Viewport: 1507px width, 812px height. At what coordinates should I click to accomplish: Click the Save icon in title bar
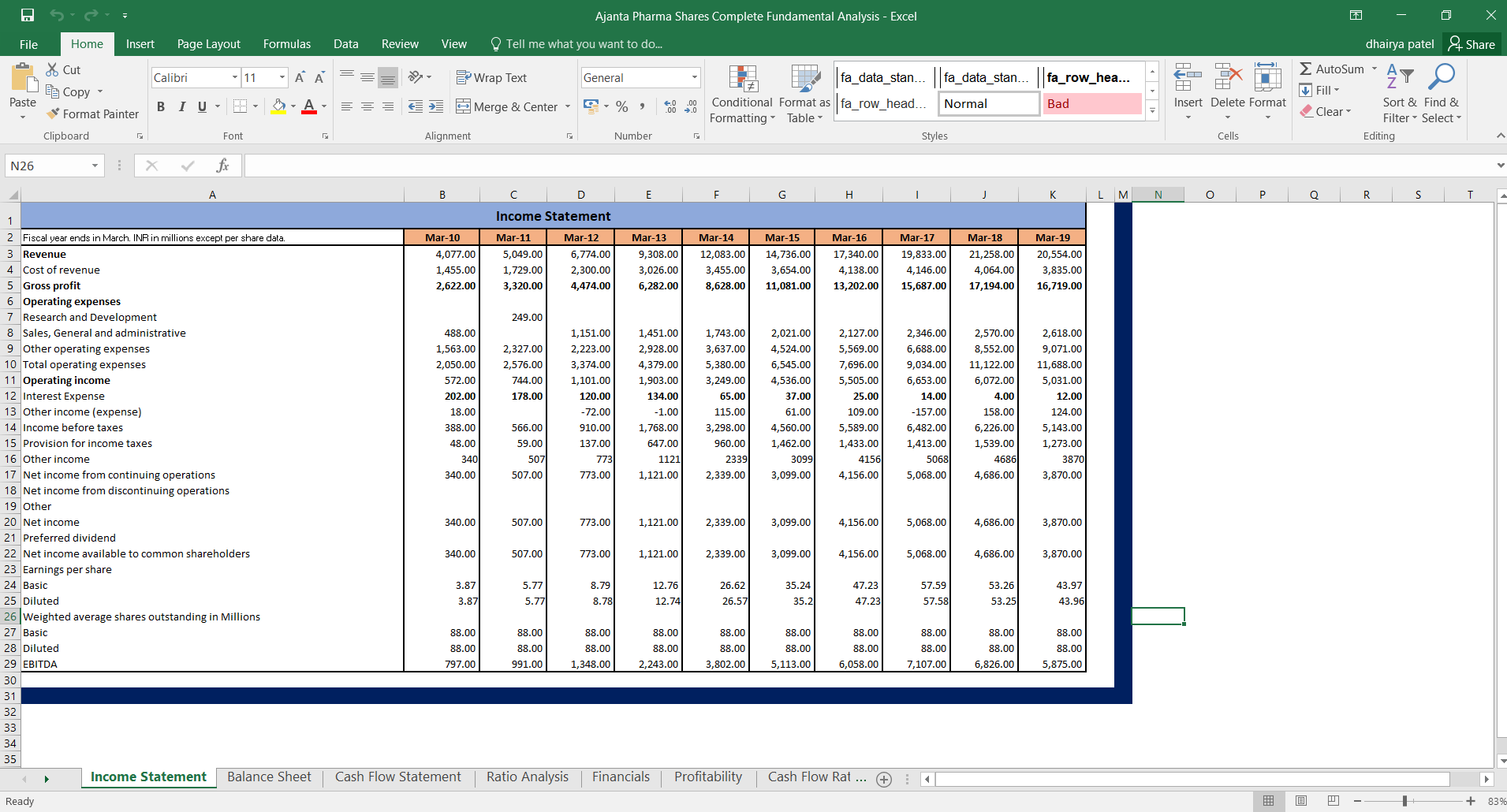coord(27,15)
